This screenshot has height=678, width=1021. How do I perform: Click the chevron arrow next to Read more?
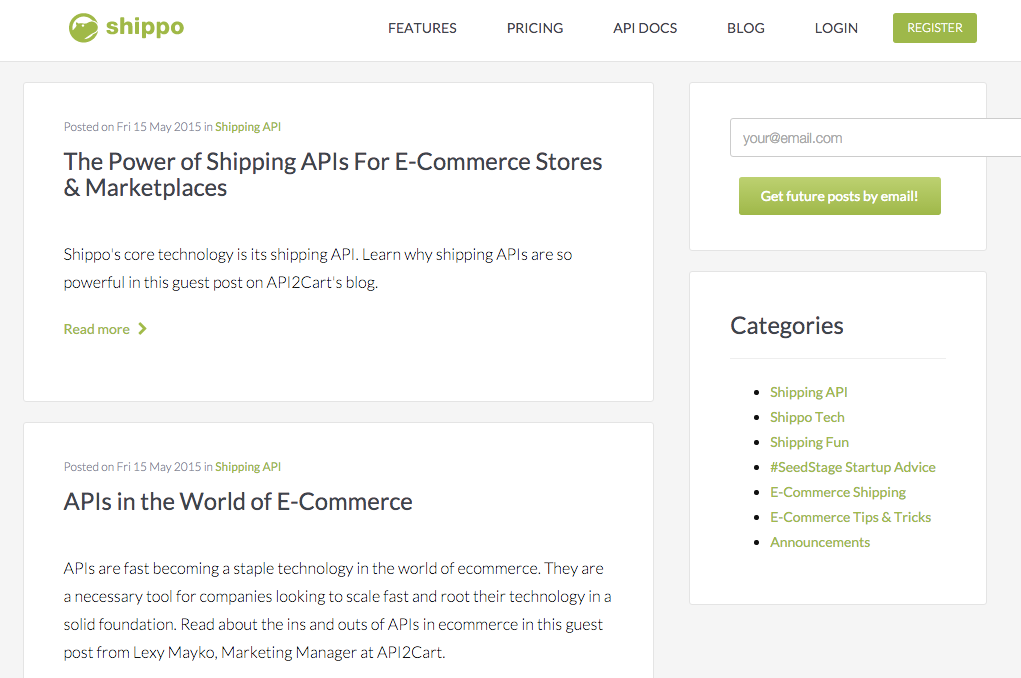[x=143, y=329]
